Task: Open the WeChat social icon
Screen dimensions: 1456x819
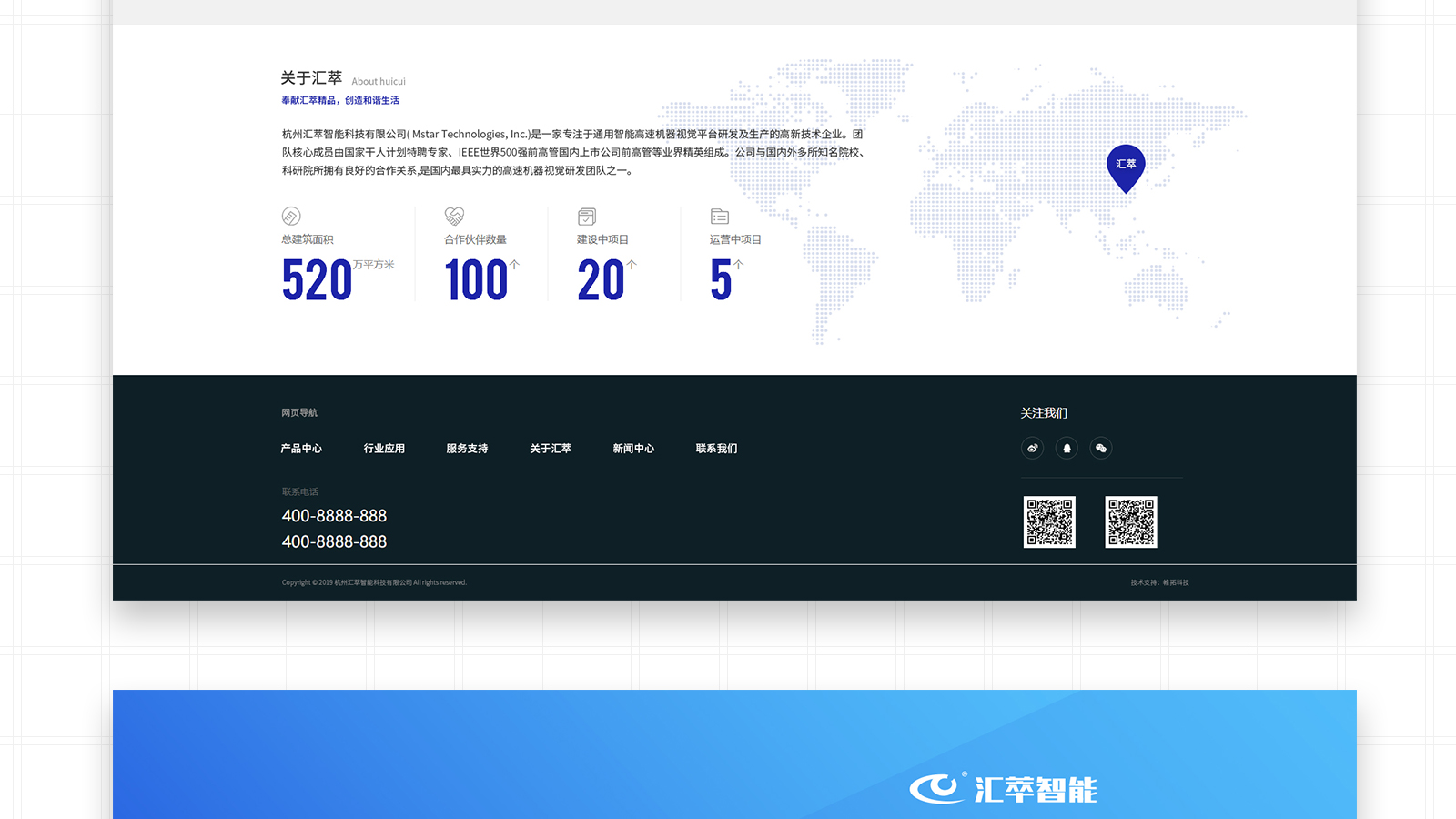Action: [1101, 448]
